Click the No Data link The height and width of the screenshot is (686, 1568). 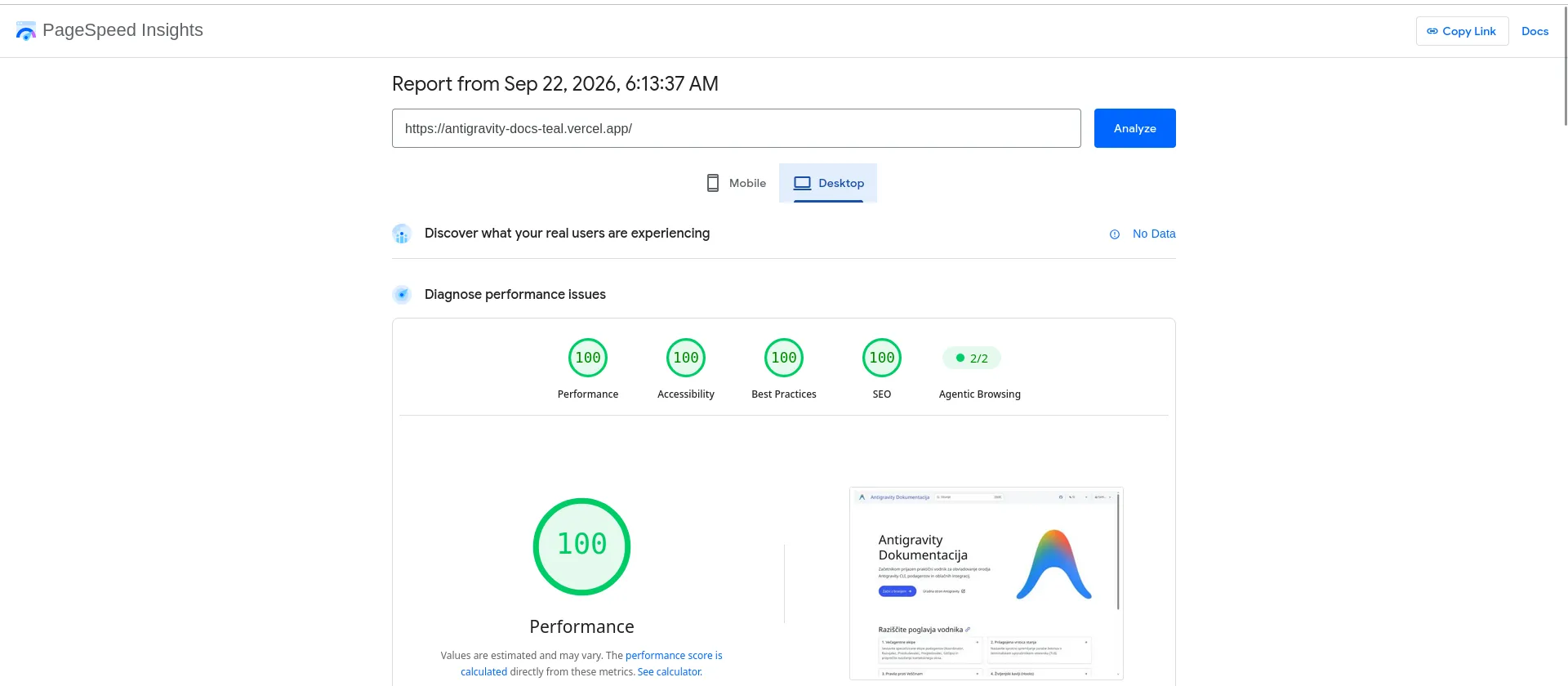click(x=1154, y=234)
